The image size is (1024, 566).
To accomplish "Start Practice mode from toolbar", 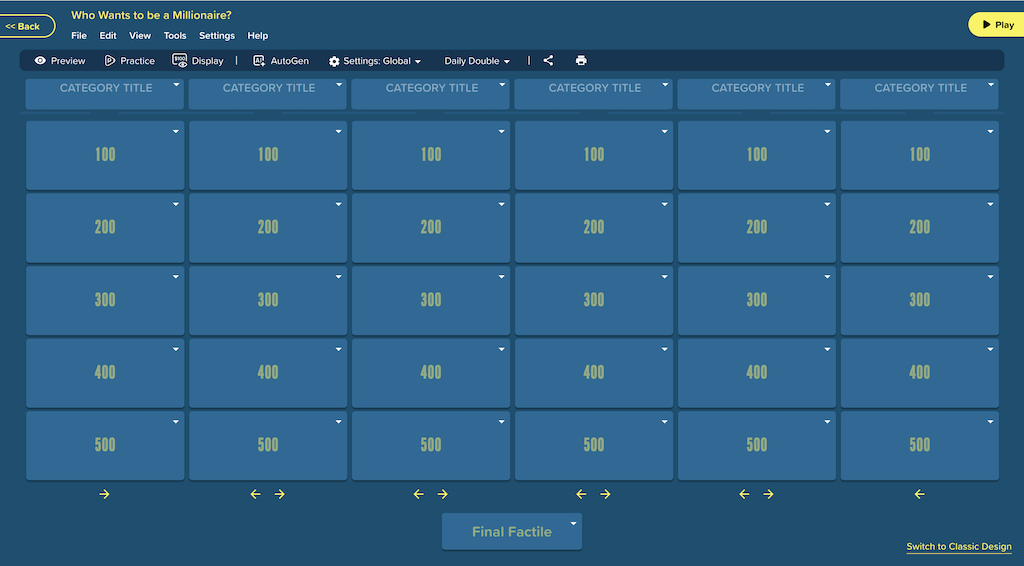I will coord(129,61).
